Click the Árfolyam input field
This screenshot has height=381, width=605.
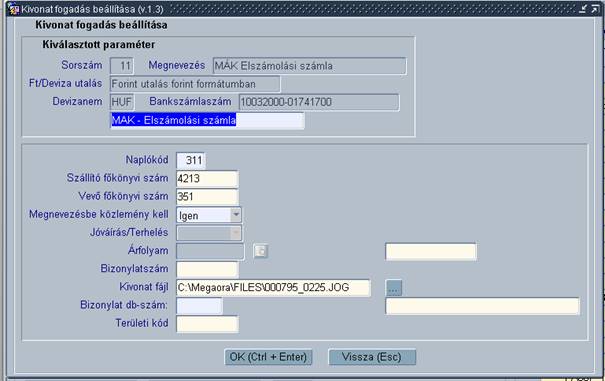pos(210,251)
